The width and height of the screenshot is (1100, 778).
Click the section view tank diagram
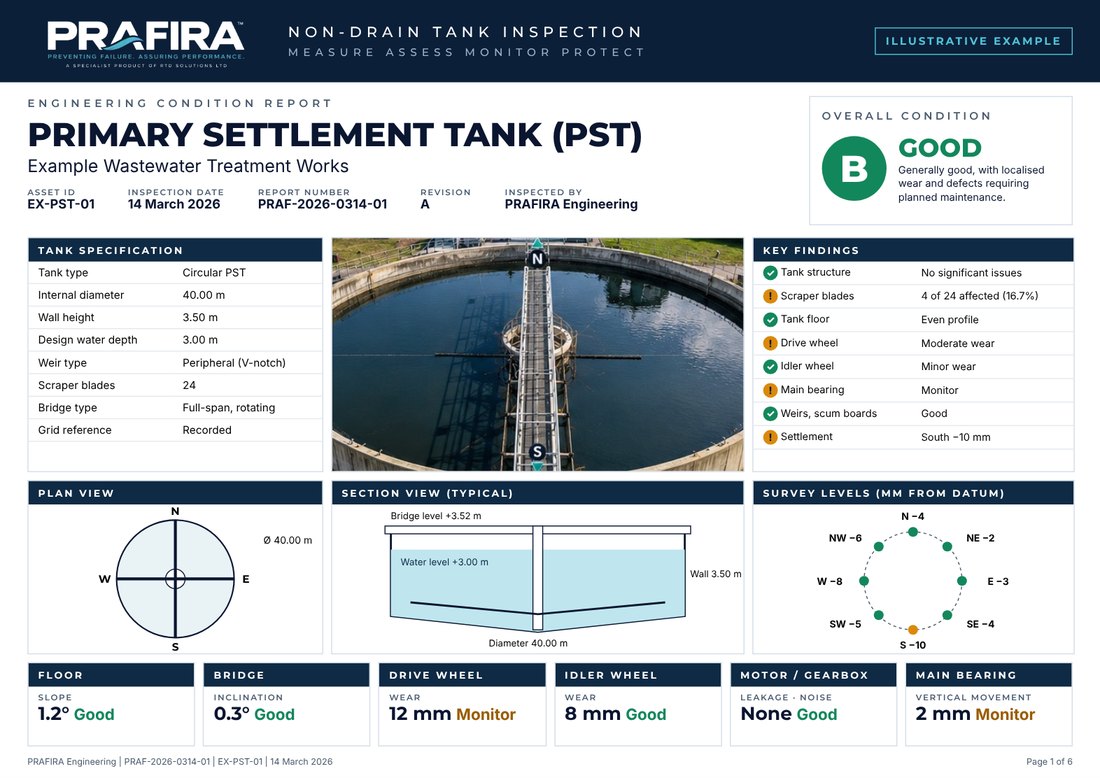[x=538, y=579]
